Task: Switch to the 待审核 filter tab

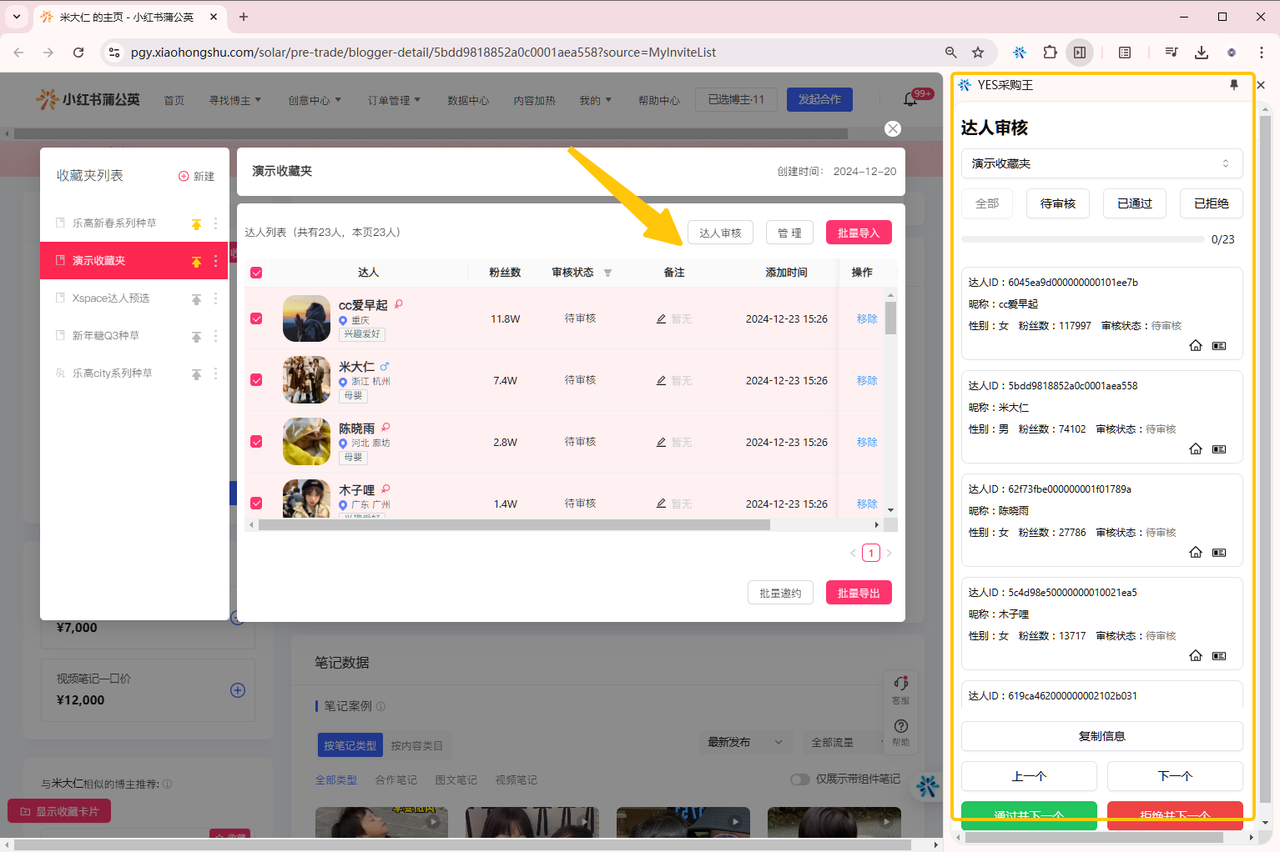Action: 1057,203
